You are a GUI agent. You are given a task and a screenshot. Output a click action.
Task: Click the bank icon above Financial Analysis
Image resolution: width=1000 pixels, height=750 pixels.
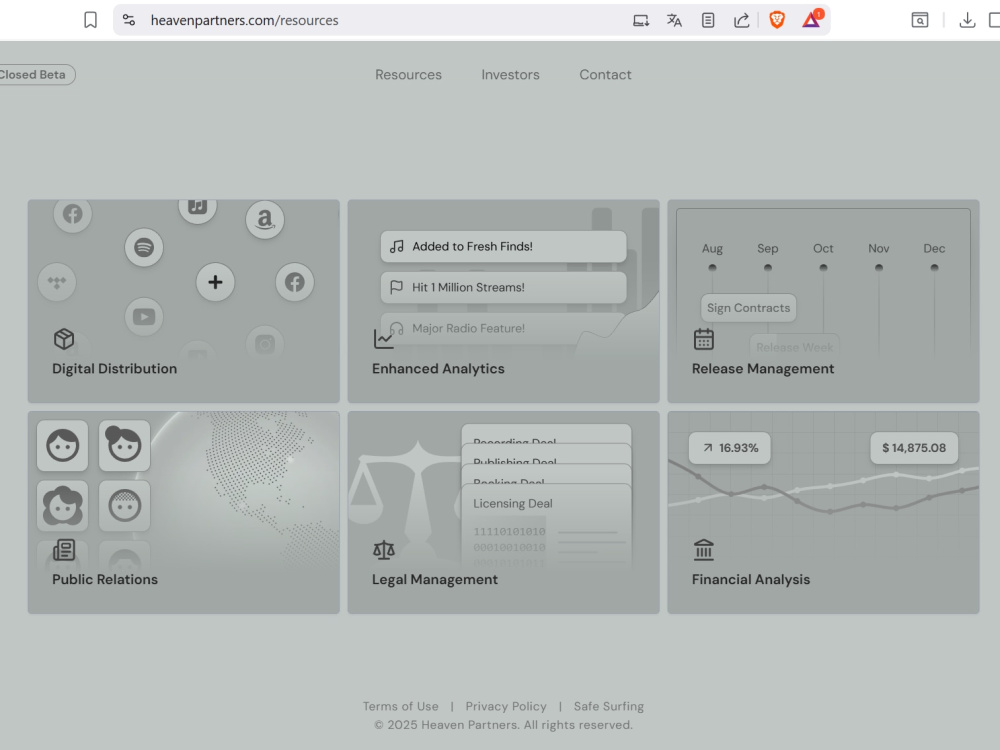click(x=703, y=550)
